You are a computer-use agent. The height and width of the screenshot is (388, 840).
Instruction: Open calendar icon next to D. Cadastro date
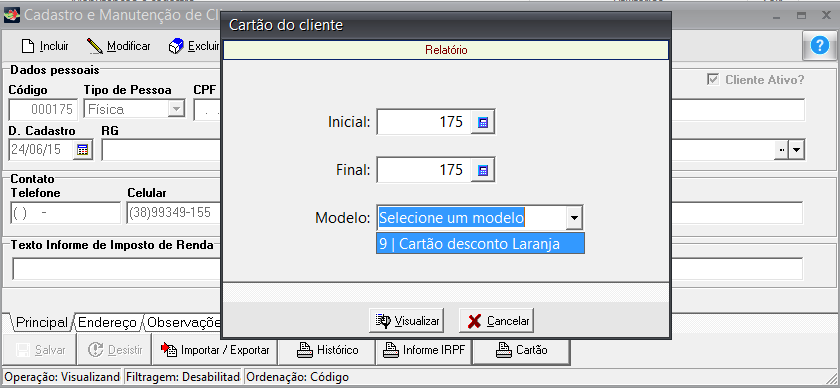point(82,150)
